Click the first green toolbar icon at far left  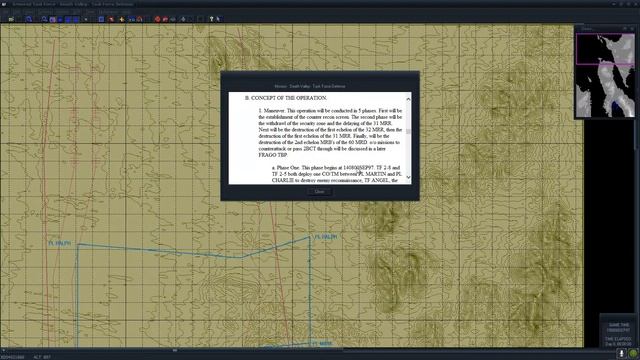(x=11, y=19)
